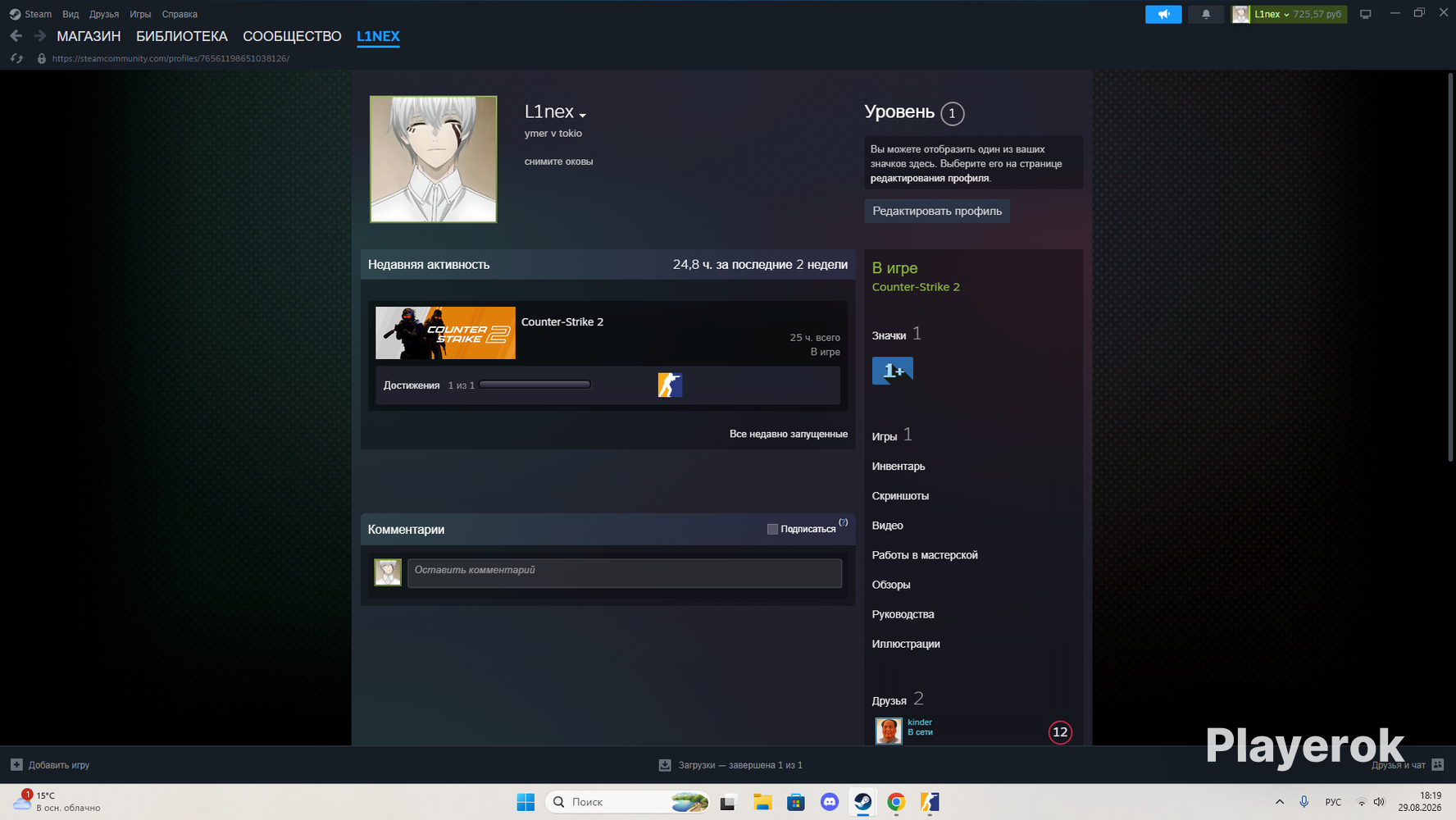This screenshot has width=1456, height=820.
Task: Open the notifications bell
Action: click(x=1206, y=14)
